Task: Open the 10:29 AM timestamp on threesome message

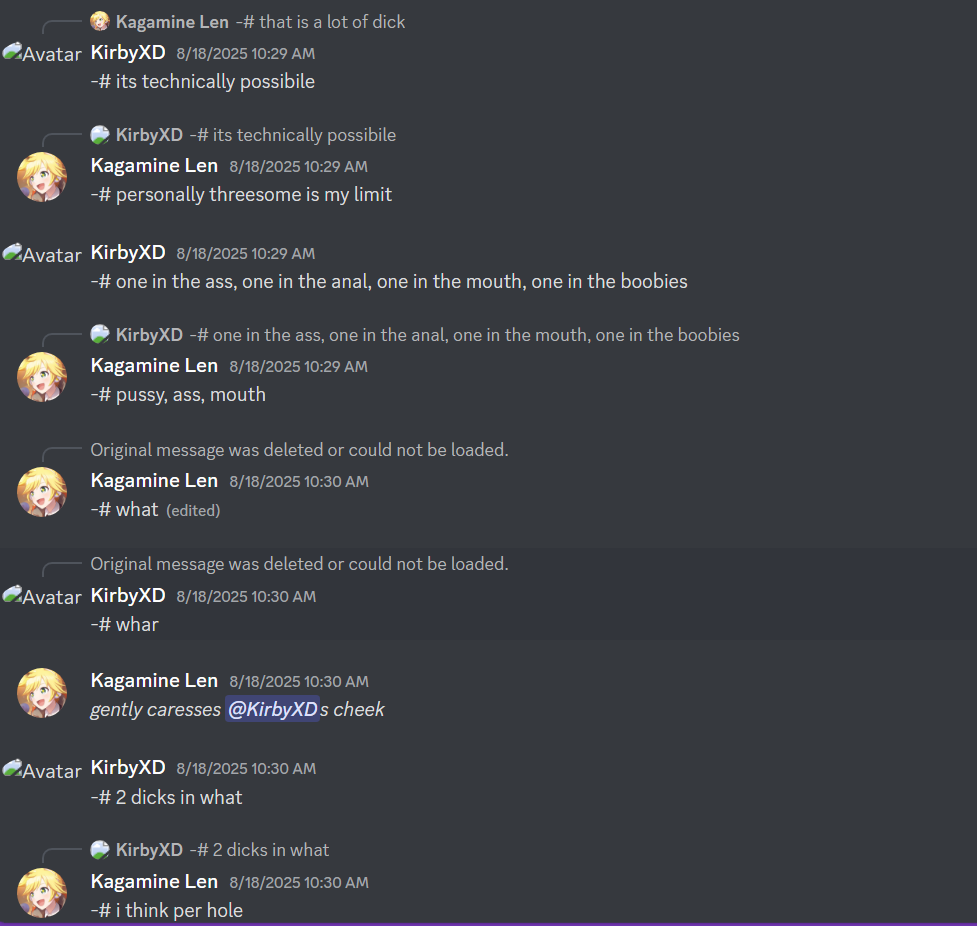Action: click(x=298, y=166)
